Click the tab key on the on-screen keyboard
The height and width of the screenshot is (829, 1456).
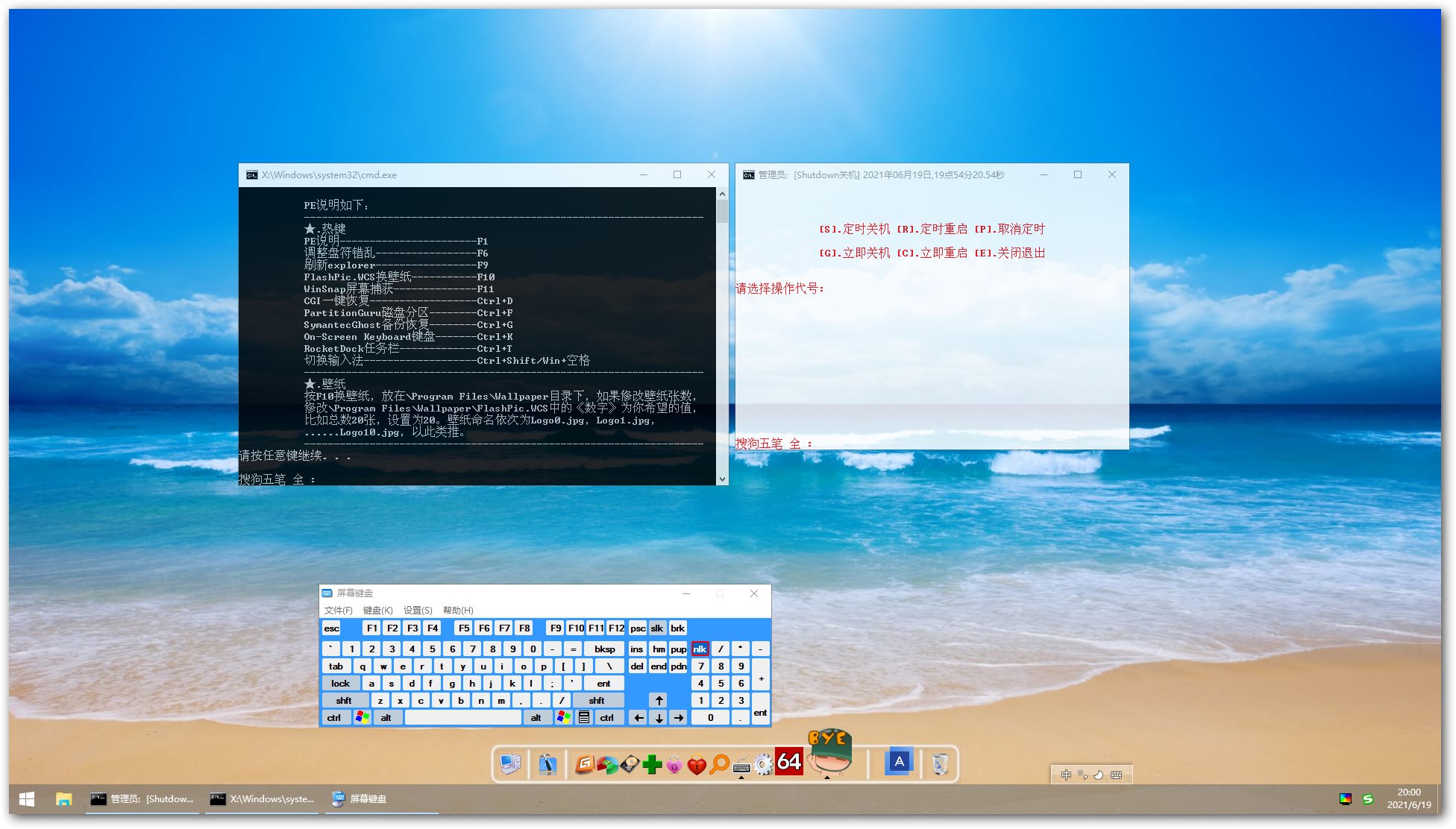pyautogui.click(x=336, y=666)
